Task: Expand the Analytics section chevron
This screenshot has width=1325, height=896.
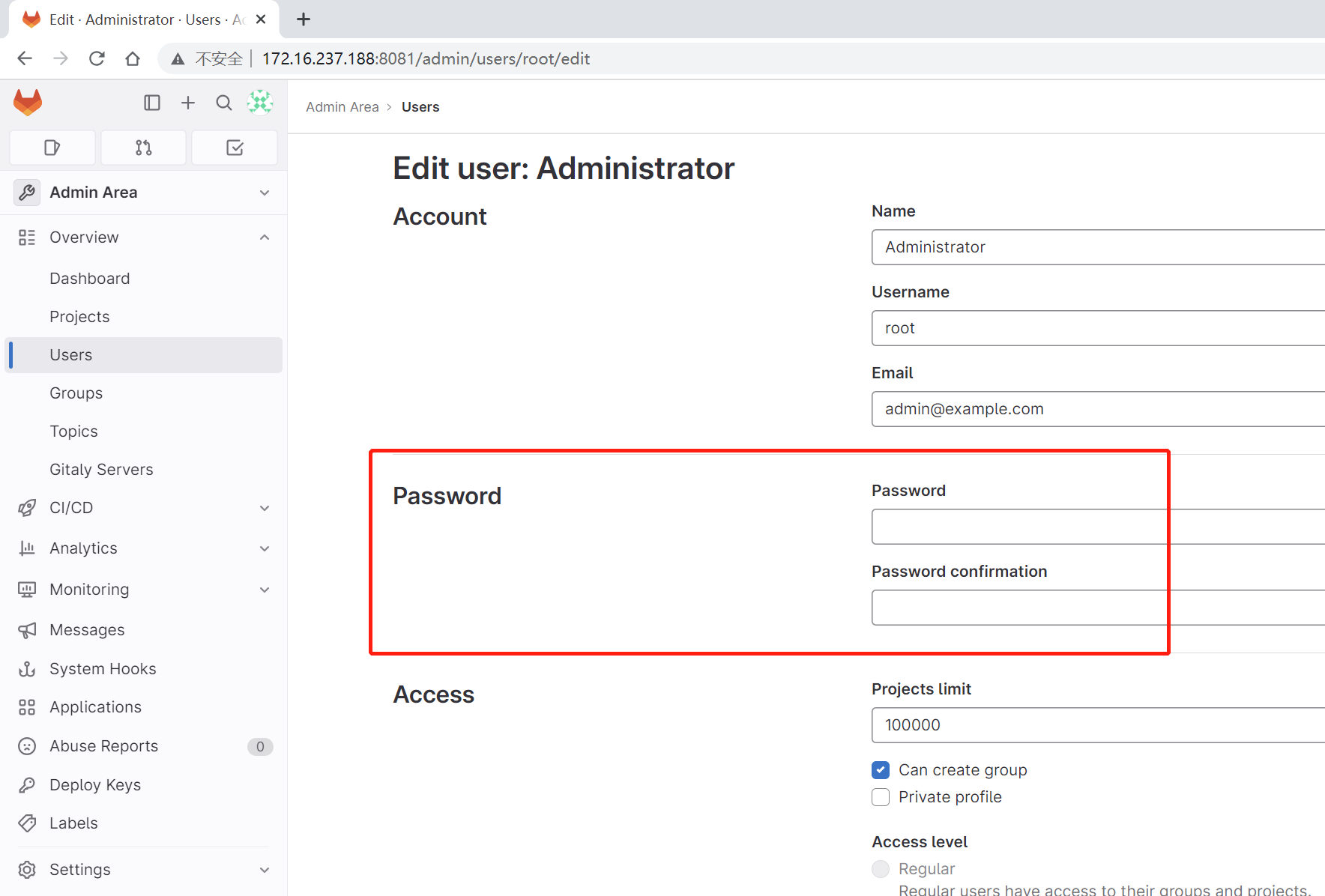Action: pyautogui.click(x=265, y=548)
